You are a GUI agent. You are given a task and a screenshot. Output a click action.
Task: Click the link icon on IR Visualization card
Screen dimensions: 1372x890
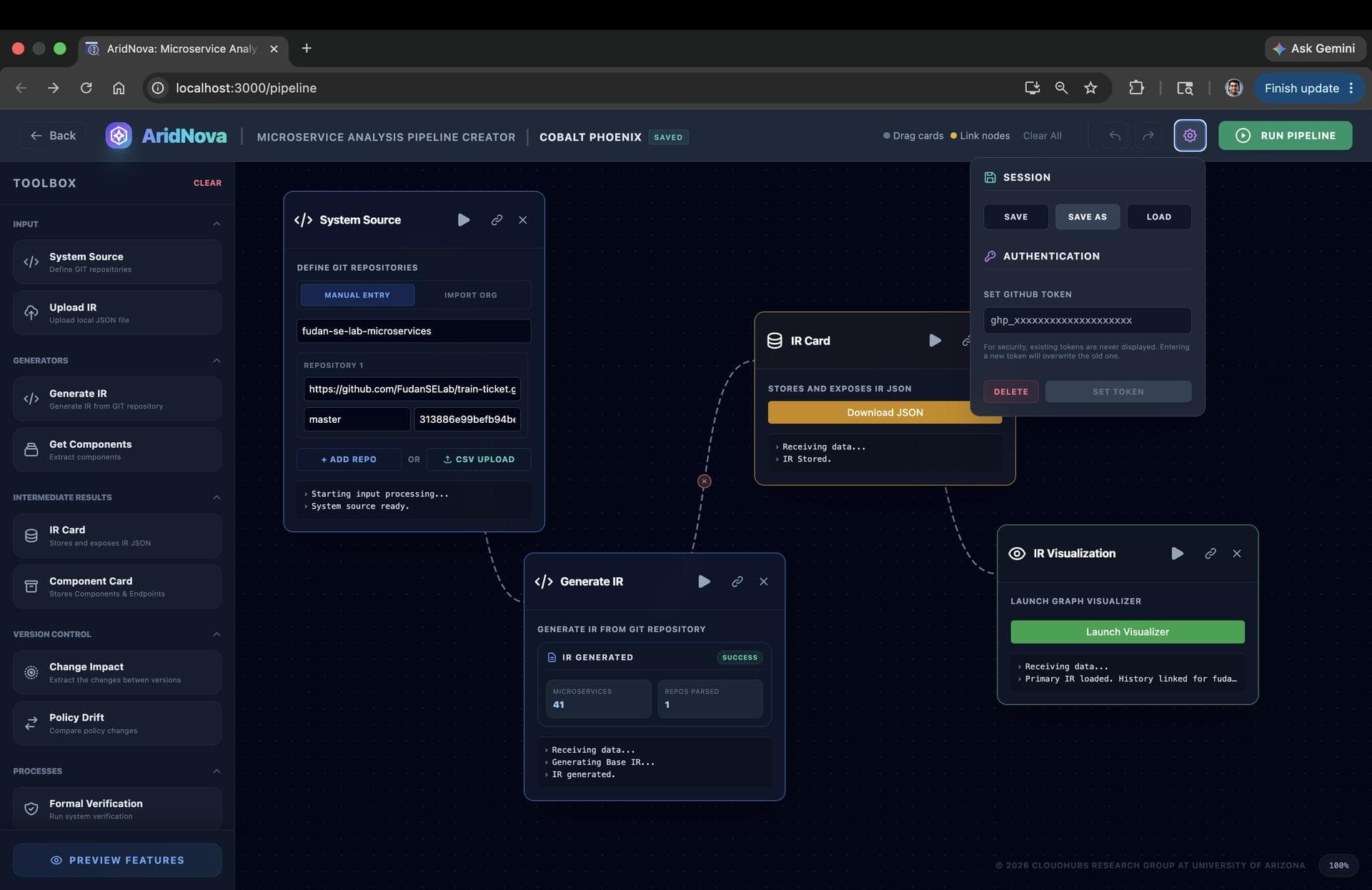[x=1211, y=554]
